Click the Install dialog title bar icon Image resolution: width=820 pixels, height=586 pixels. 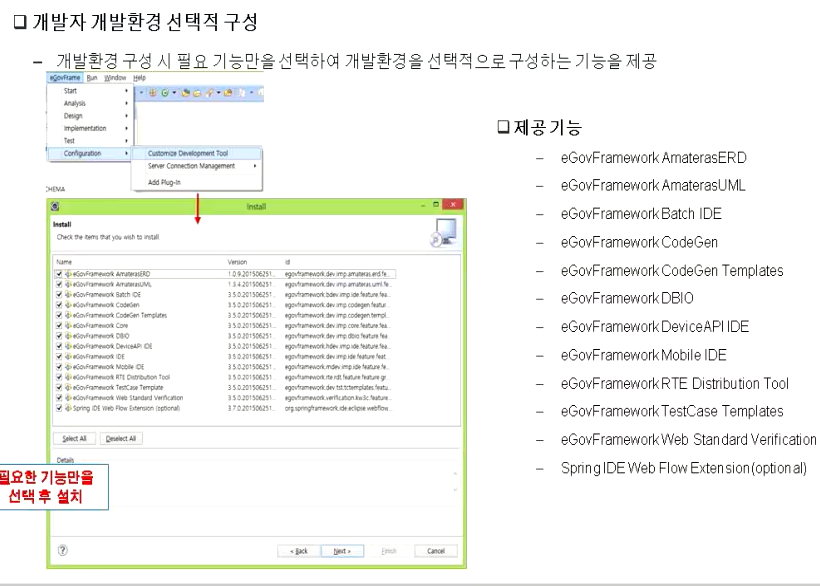tap(55, 206)
